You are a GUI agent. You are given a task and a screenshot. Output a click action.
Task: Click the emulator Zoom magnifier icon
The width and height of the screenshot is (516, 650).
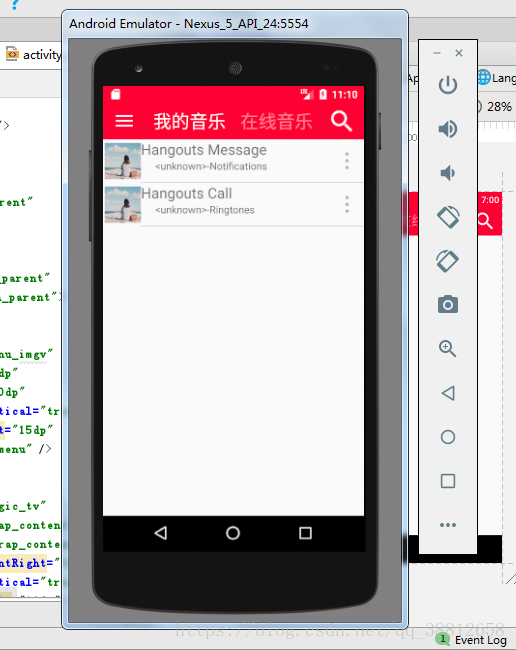pyautogui.click(x=448, y=349)
